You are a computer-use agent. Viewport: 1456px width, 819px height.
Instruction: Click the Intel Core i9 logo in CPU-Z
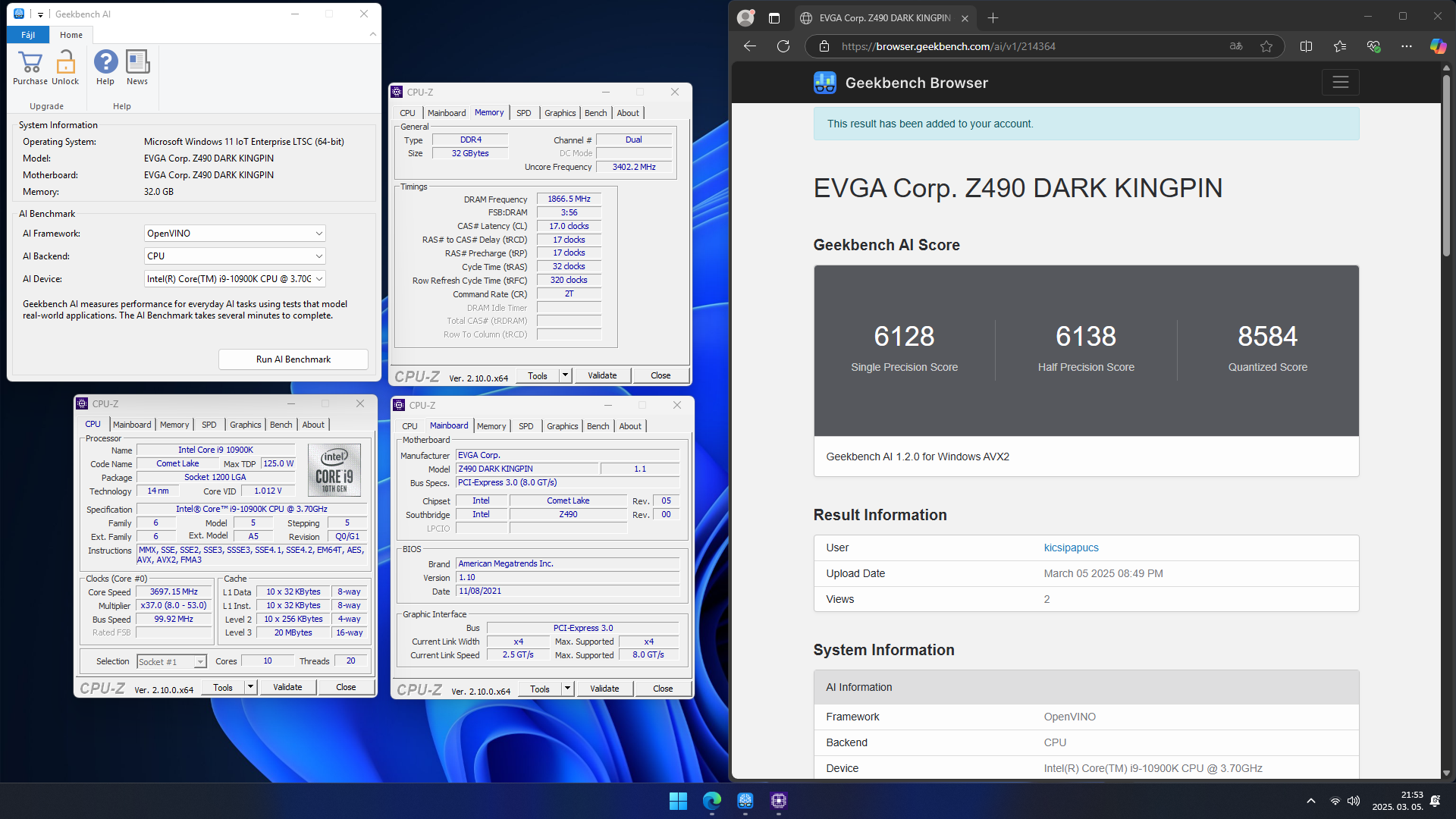point(334,470)
